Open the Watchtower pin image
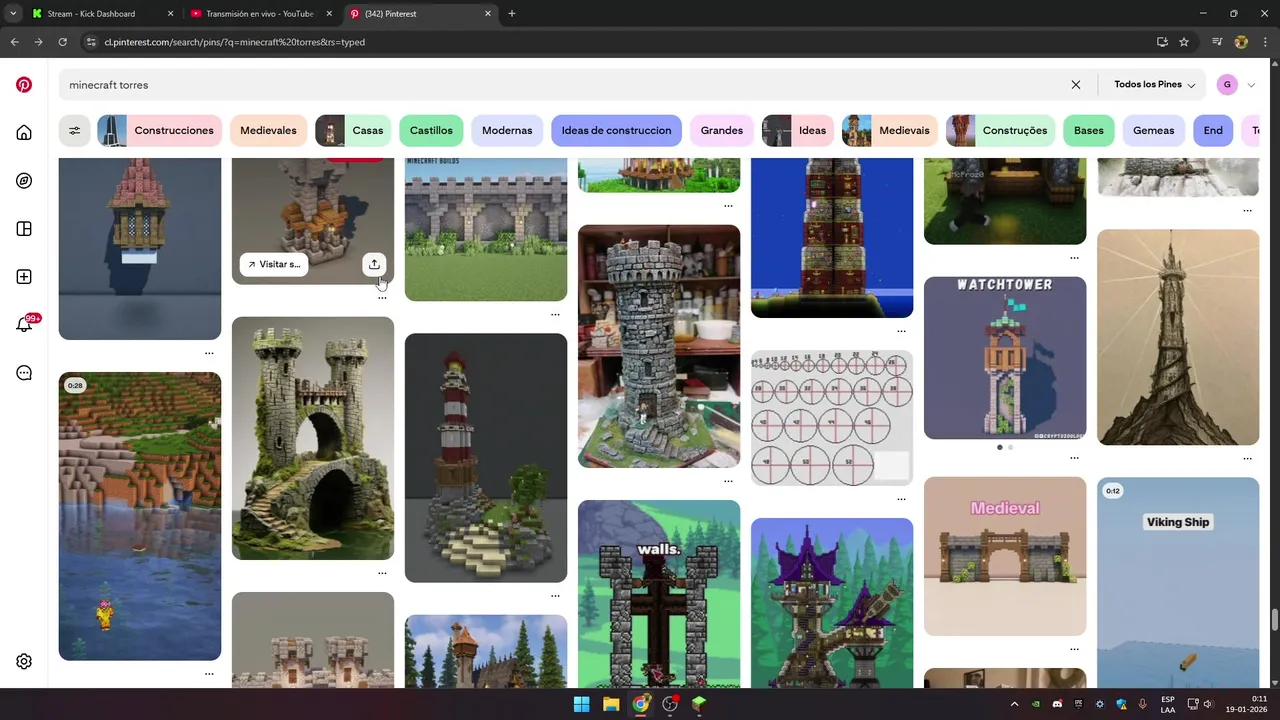Image resolution: width=1280 pixels, height=720 pixels. 1005,358
